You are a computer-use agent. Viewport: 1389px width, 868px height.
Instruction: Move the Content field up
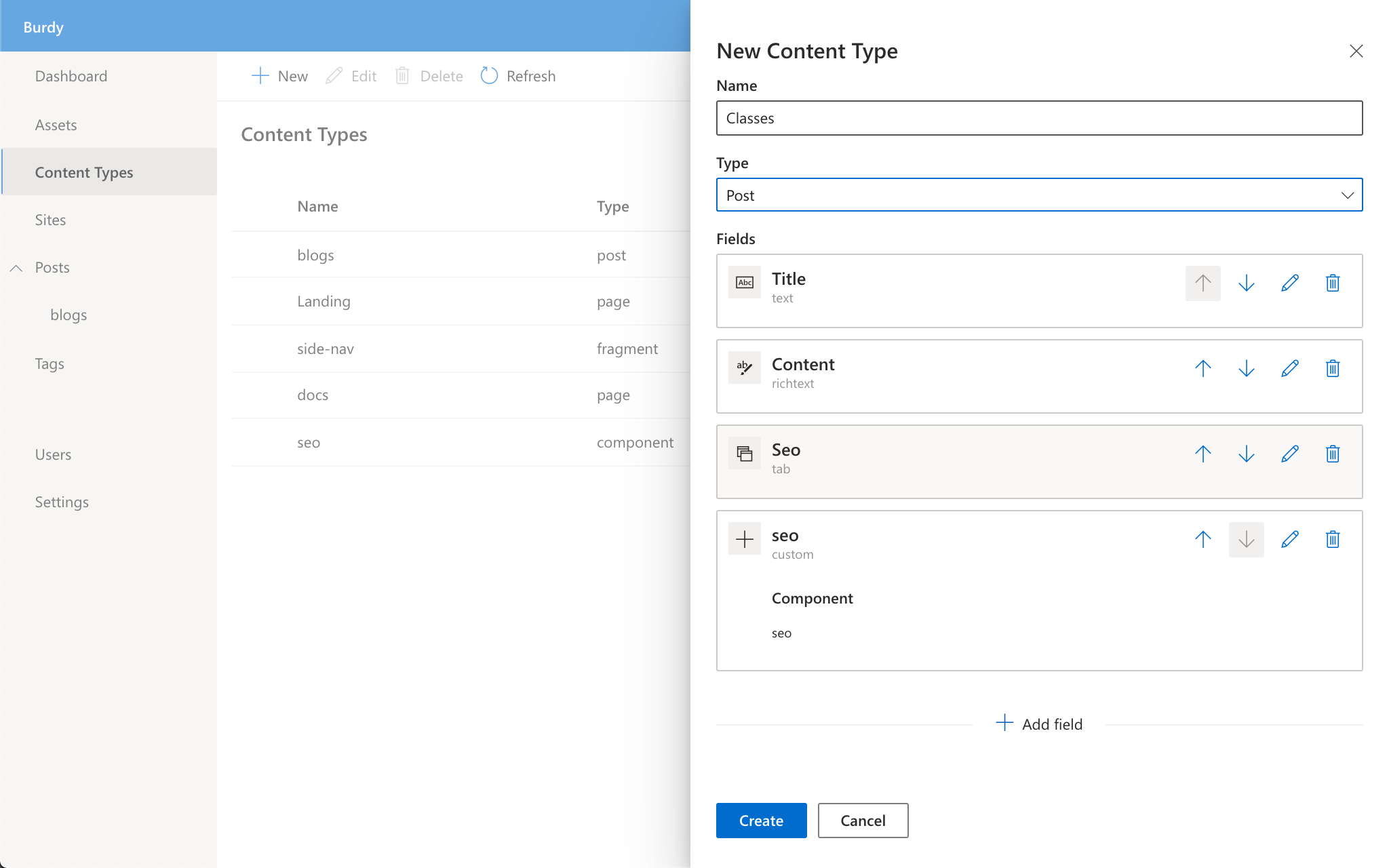[x=1202, y=369]
